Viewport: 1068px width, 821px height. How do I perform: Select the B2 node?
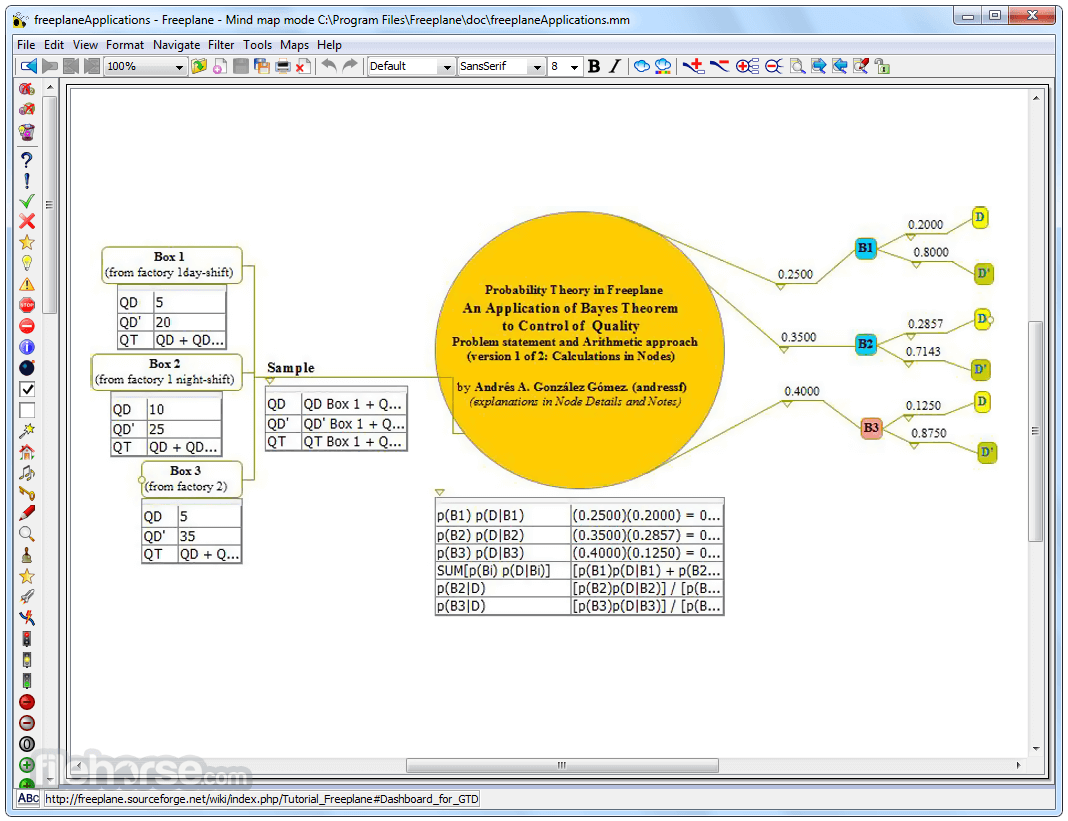[865, 344]
